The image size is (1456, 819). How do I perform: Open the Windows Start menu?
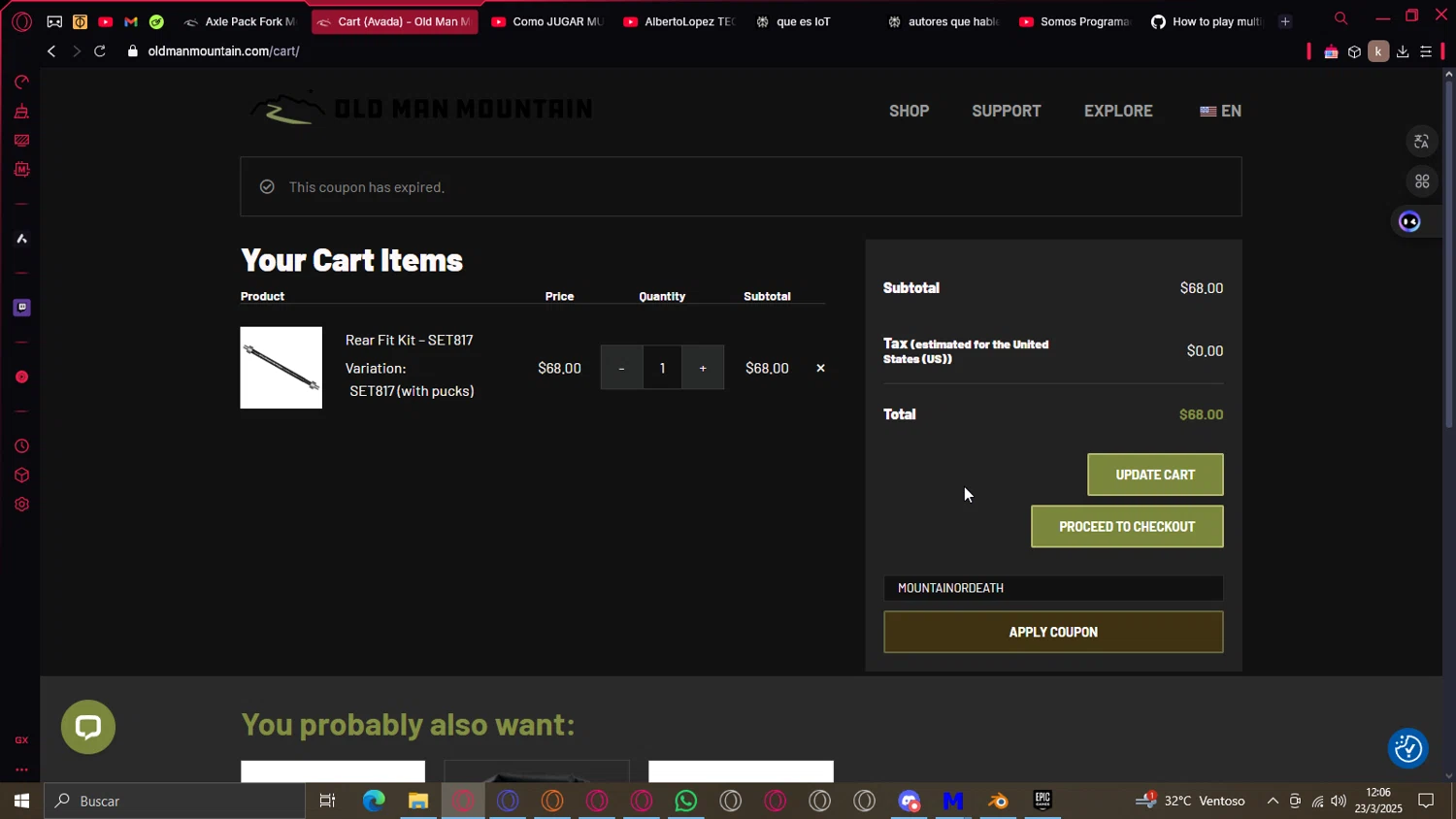(21, 801)
